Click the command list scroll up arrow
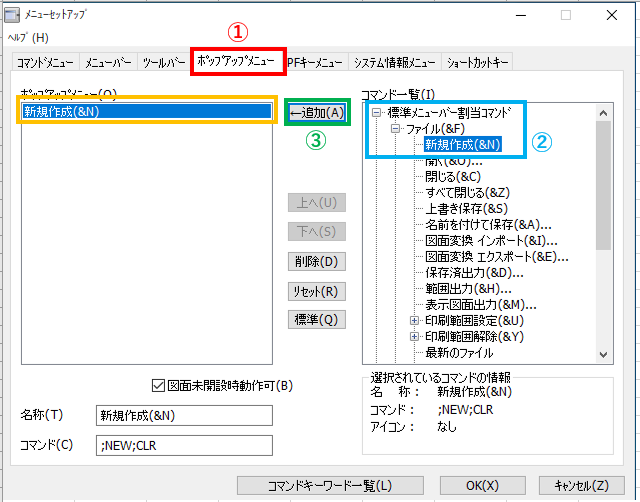The height and width of the screenshot is (502, 640). pyautogui.click(x=604, y=113)
